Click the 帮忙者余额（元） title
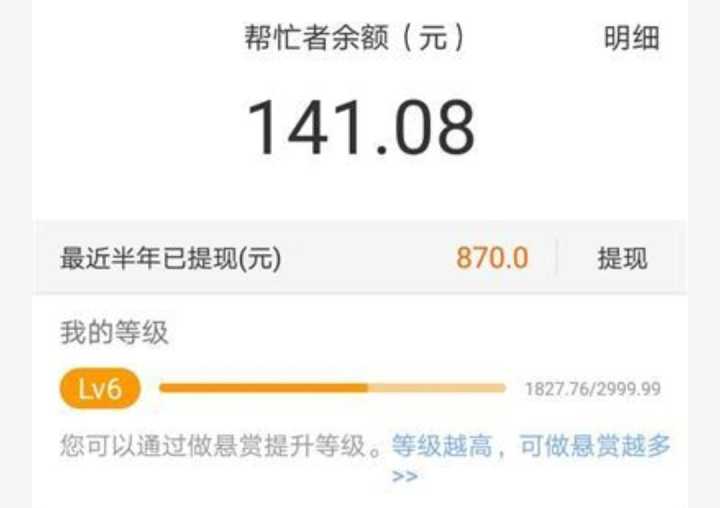Image resolution: width=720 pixels, height=508 pixels. [x=354, y=37]
